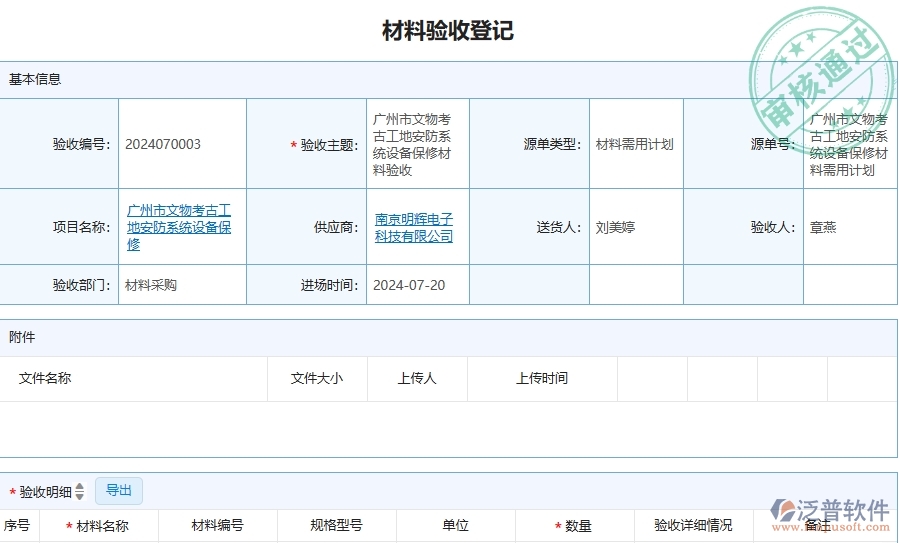Click the 规格型号 column header
Screen dimensions: 900x543
click(x=336, y=525)
